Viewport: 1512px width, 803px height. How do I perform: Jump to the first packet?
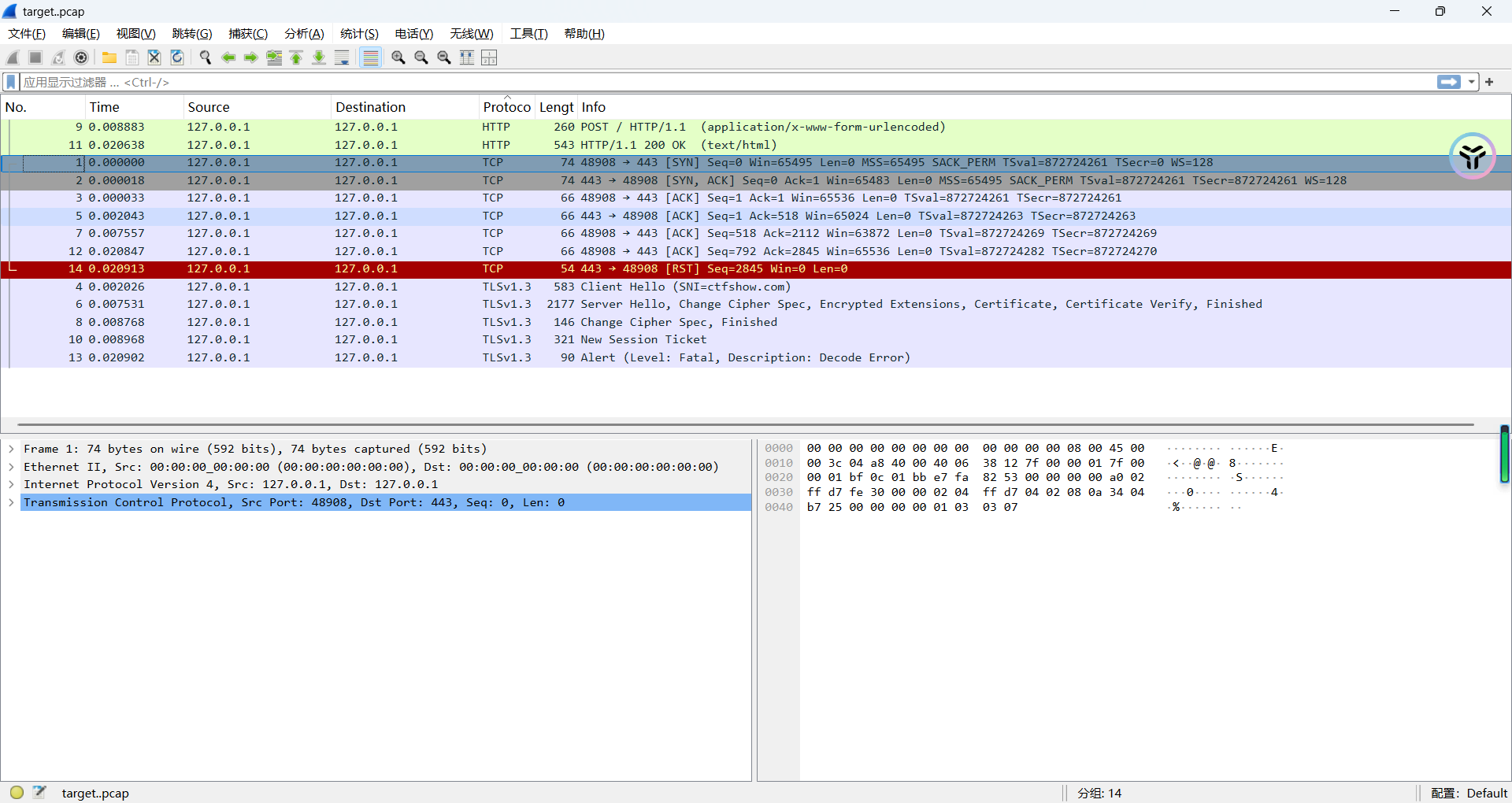297,57
